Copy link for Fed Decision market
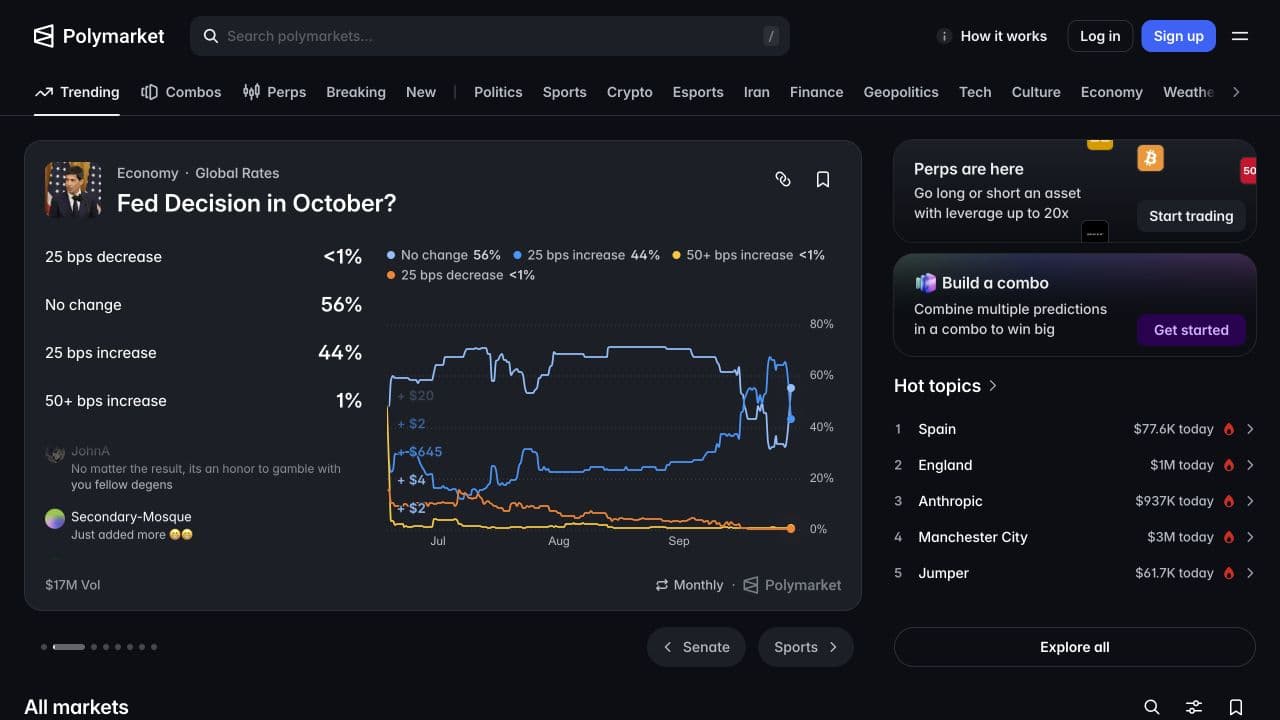 pos(783,179)
